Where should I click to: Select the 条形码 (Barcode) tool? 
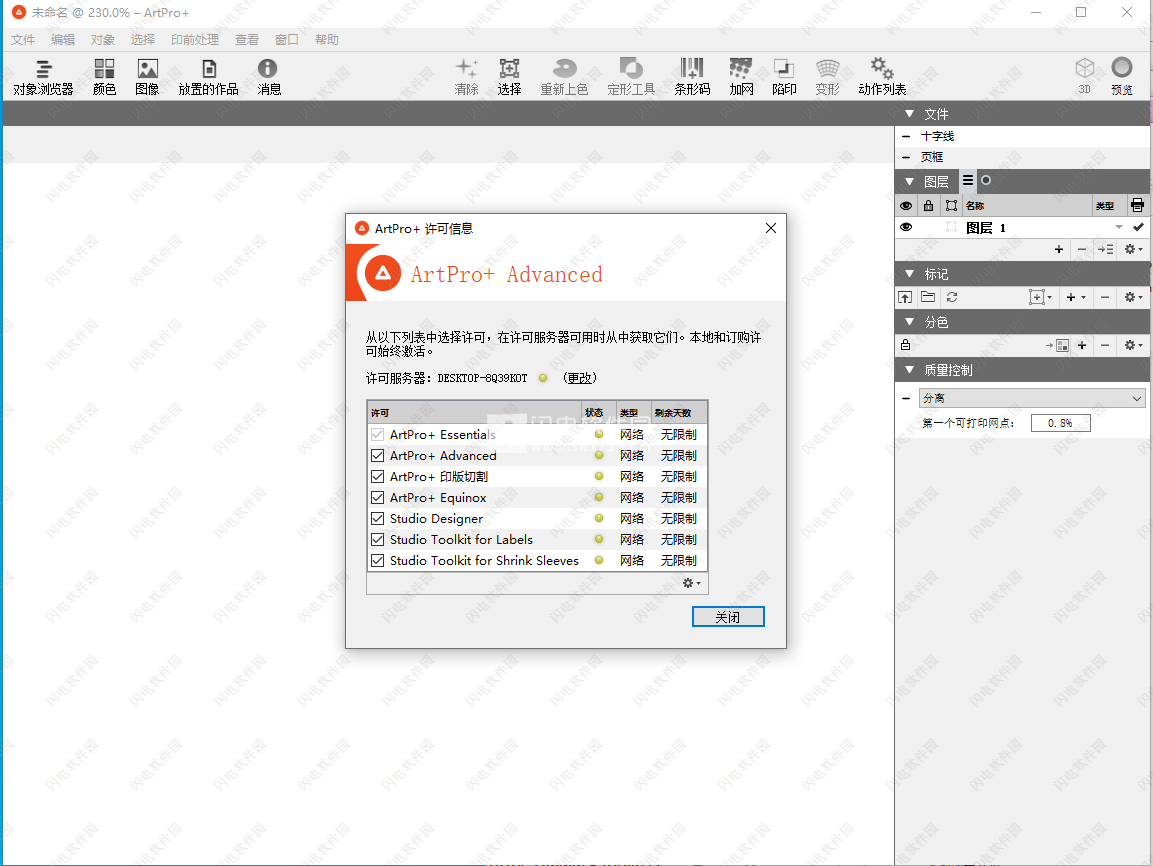point(690,75)
